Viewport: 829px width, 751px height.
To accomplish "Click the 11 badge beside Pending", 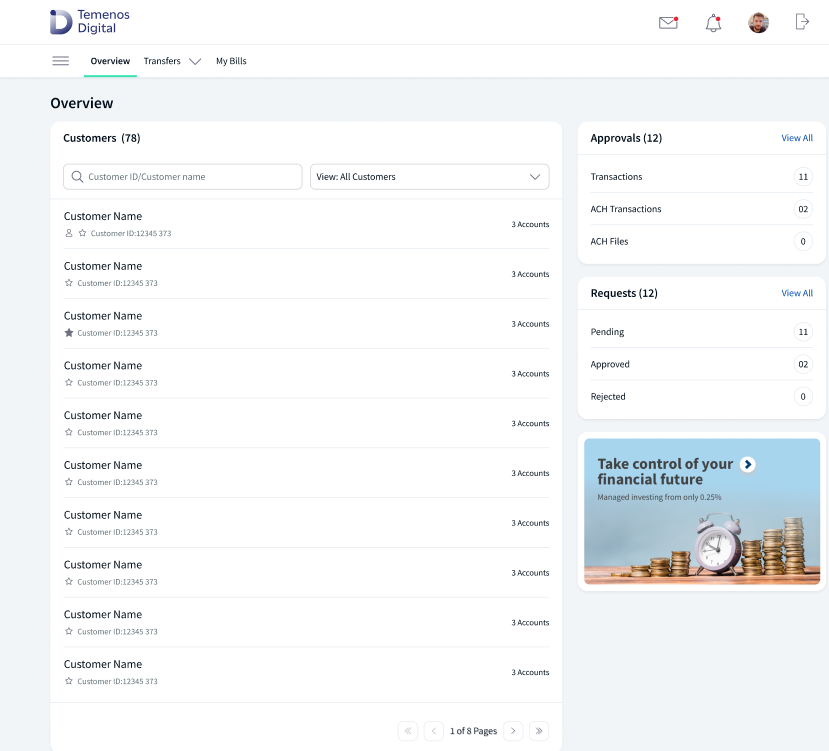I will click(x=803, y=332).
